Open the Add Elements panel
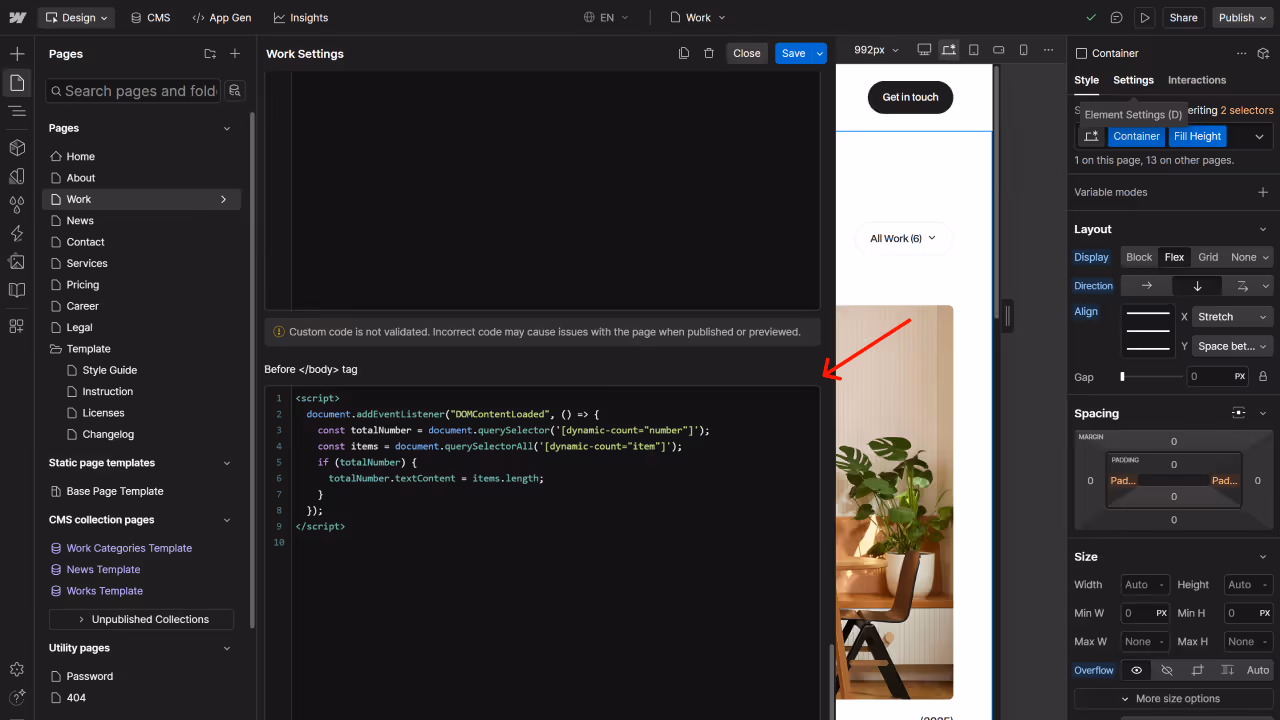The width and height of the screenshot is (1280, 720). coord(16,53)
